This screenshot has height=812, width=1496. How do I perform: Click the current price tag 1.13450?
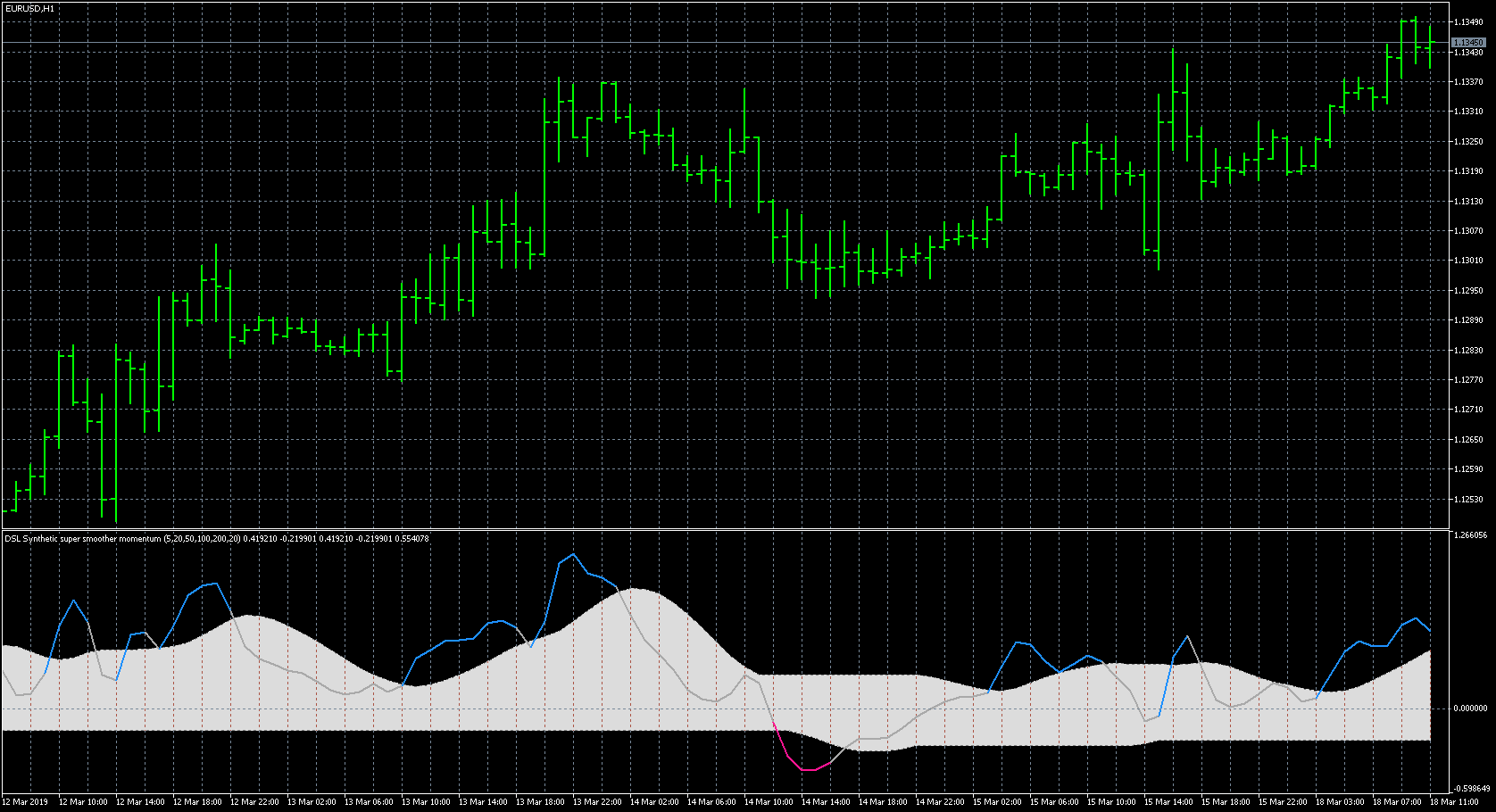tap(1467, 43)
